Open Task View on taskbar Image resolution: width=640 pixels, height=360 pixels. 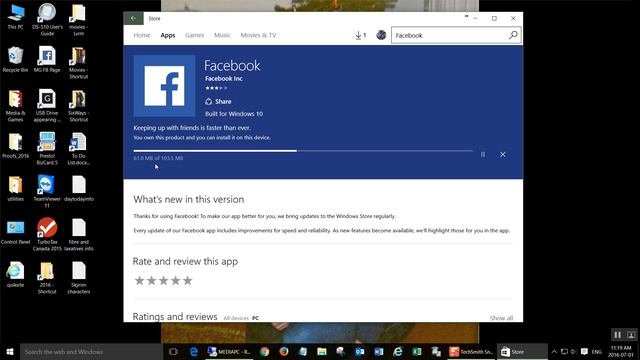click(173, 351)
